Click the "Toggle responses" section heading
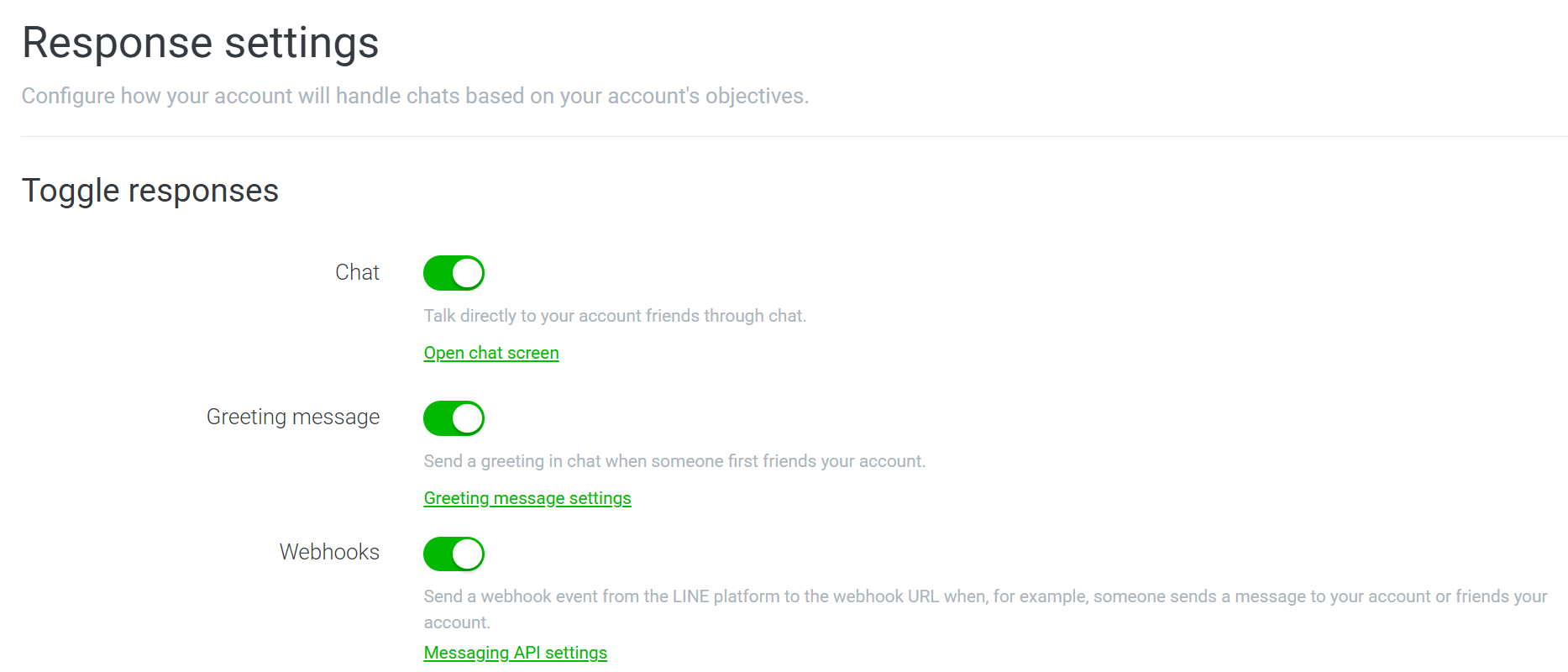This screenshot has width=1568, height=672. (x=150, y=191)
